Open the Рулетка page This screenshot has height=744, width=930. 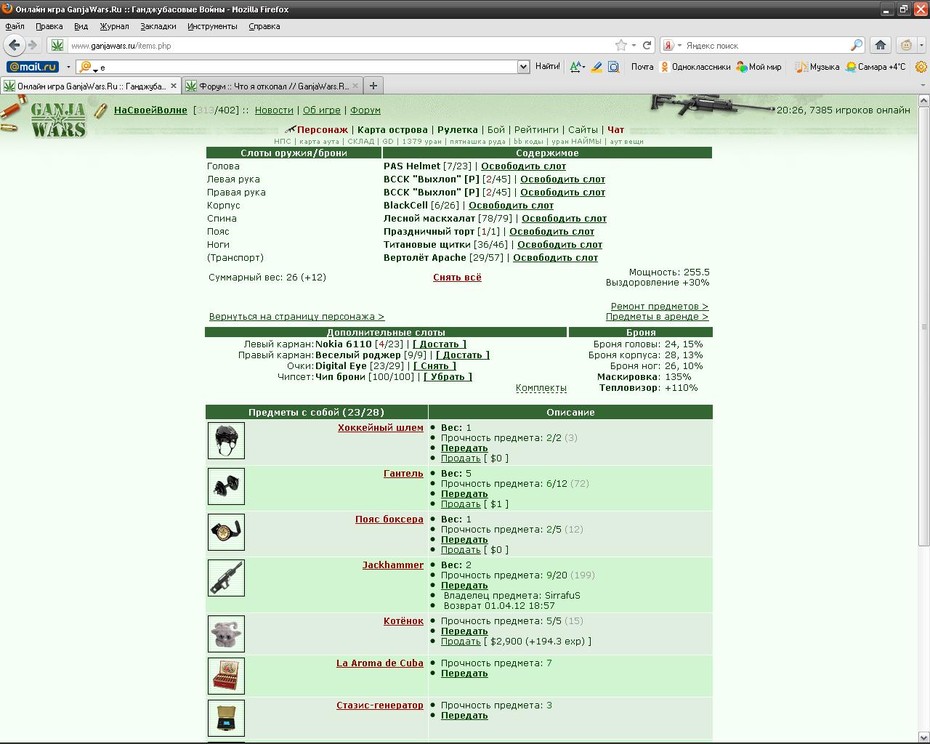tap(457, 129)
